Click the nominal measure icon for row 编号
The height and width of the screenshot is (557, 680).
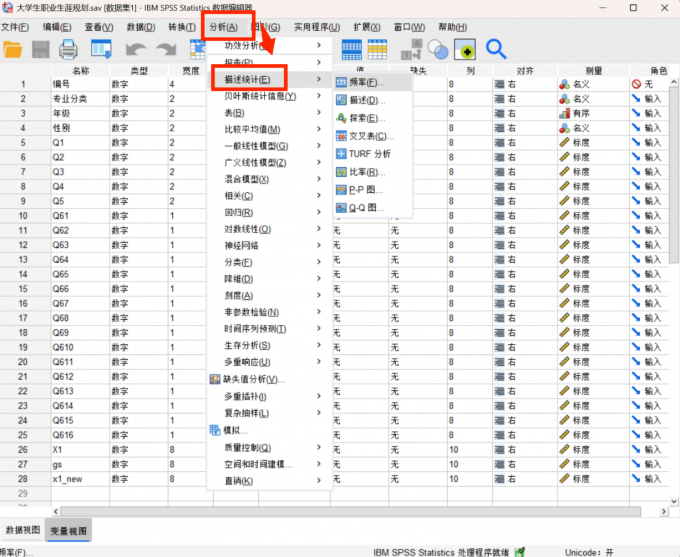click(564, 85)
